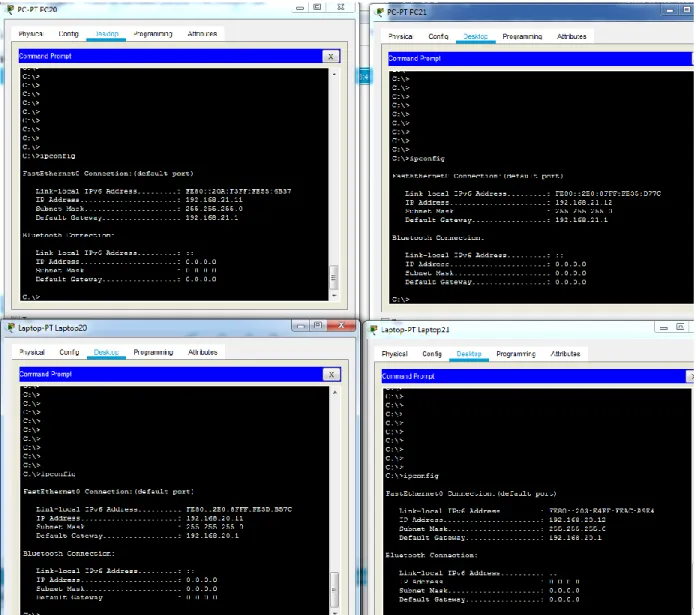Minimize the Laptop21 window
Image resolution: width=696 pixels, height=615 pixels.
[664, 328]
